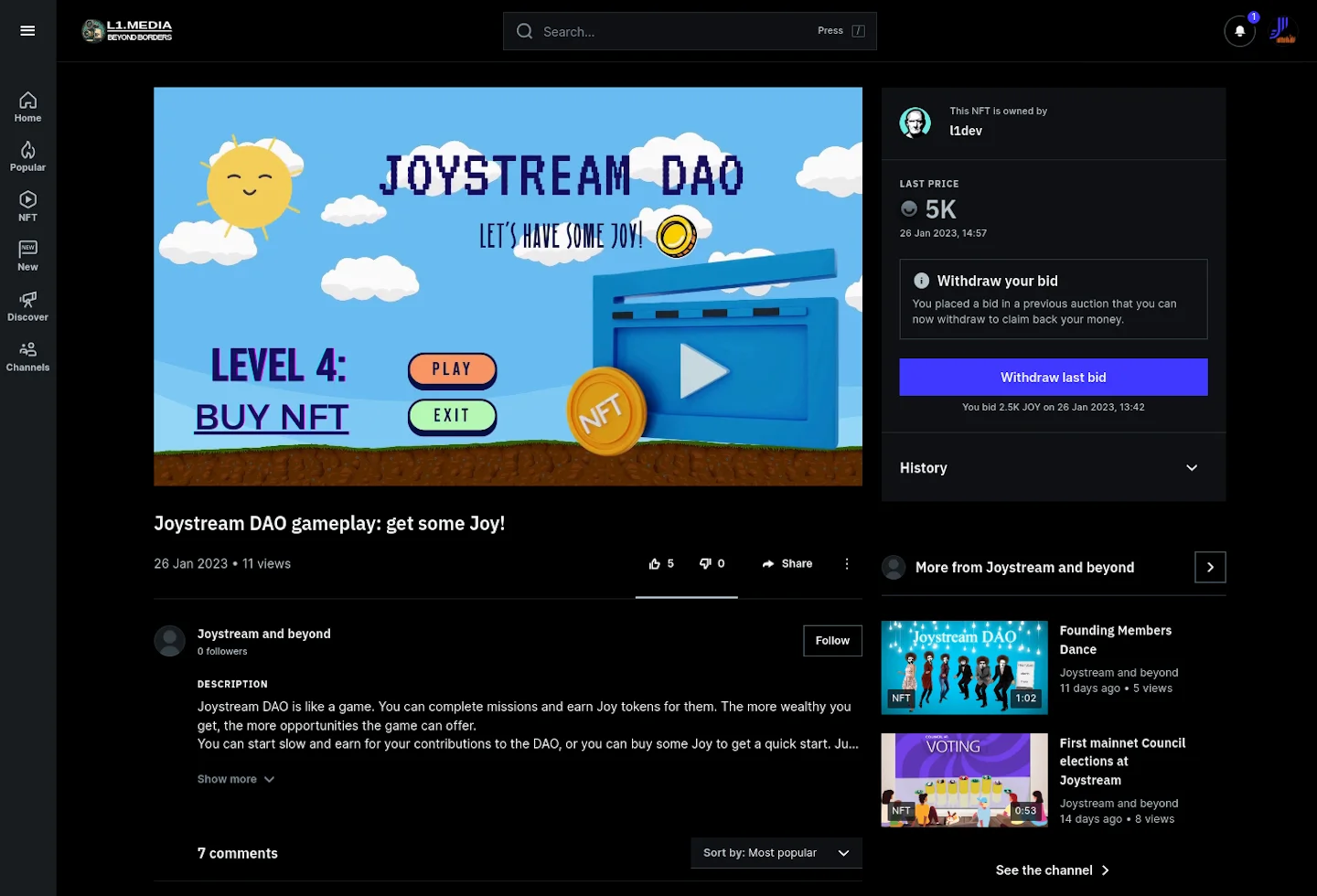Open the Discover section icon
1317x896 pixels.
tap(27, 305)
